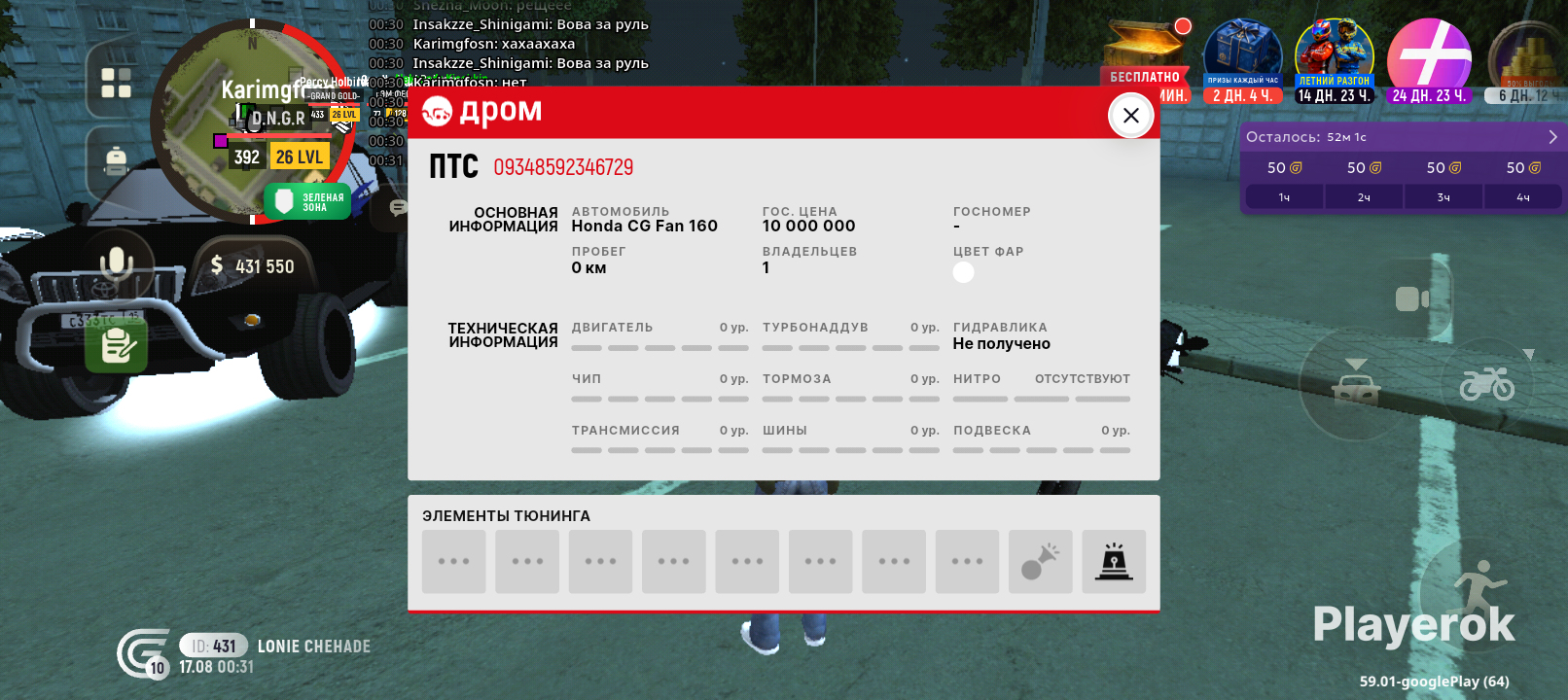Click the Трансмиссия level bar
The height and width of the screenshot is (700, 1568).
tap(660, 450)
